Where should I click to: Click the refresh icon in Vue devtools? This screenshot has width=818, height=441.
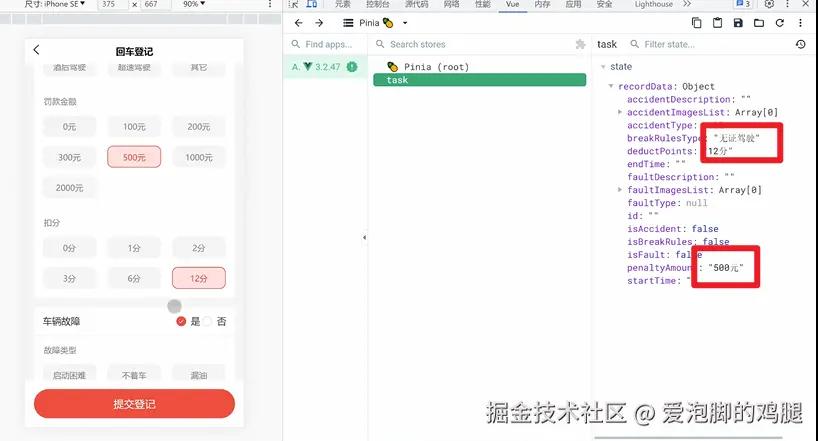[779, 23]
